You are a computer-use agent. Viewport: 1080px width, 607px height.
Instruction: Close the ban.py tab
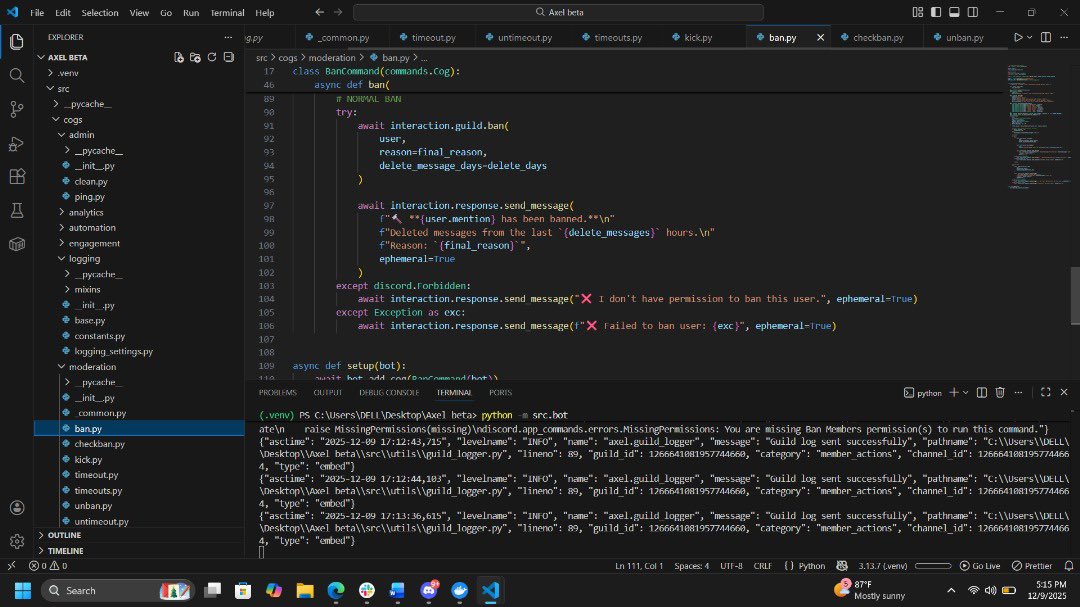pyautogui.click(x=820, y=37)
